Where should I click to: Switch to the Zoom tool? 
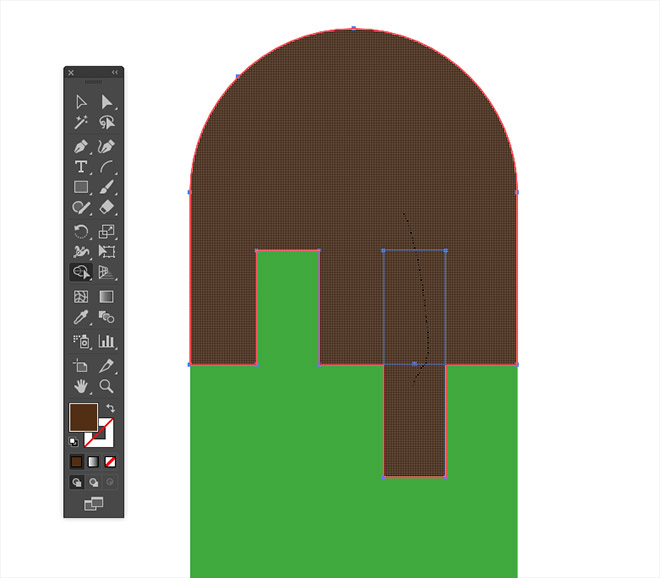click(x=106, y=386)
